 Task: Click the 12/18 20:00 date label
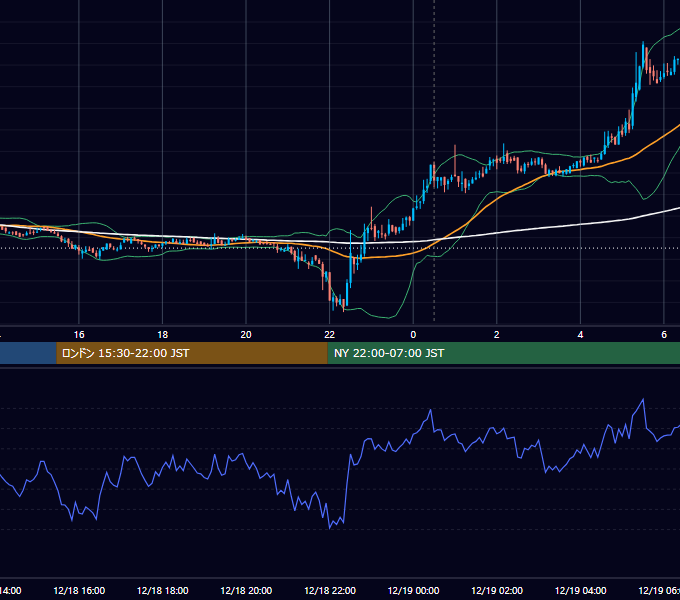pos(246,590)
